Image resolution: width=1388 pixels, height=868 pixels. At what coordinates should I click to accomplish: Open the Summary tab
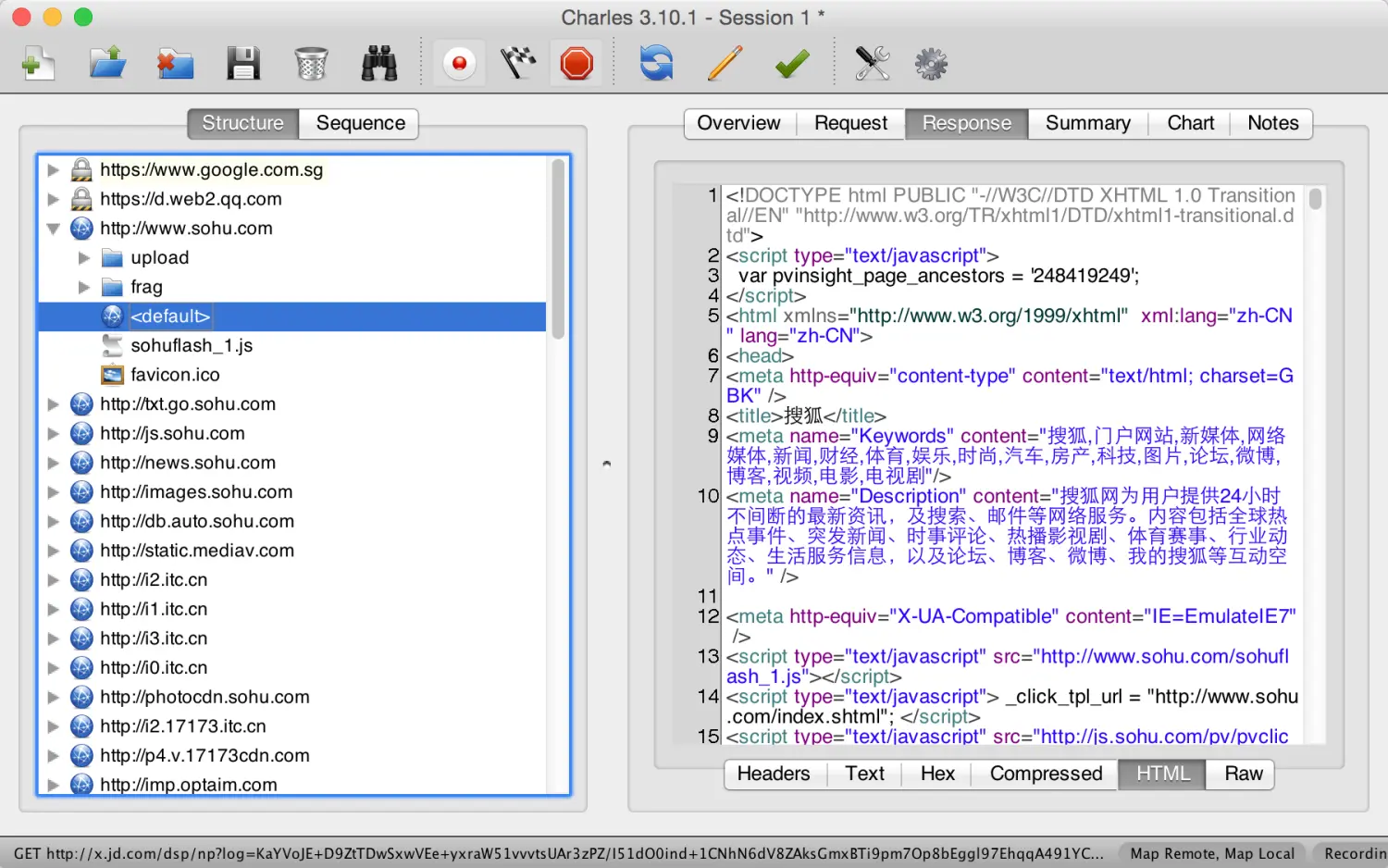point(1088,123)
